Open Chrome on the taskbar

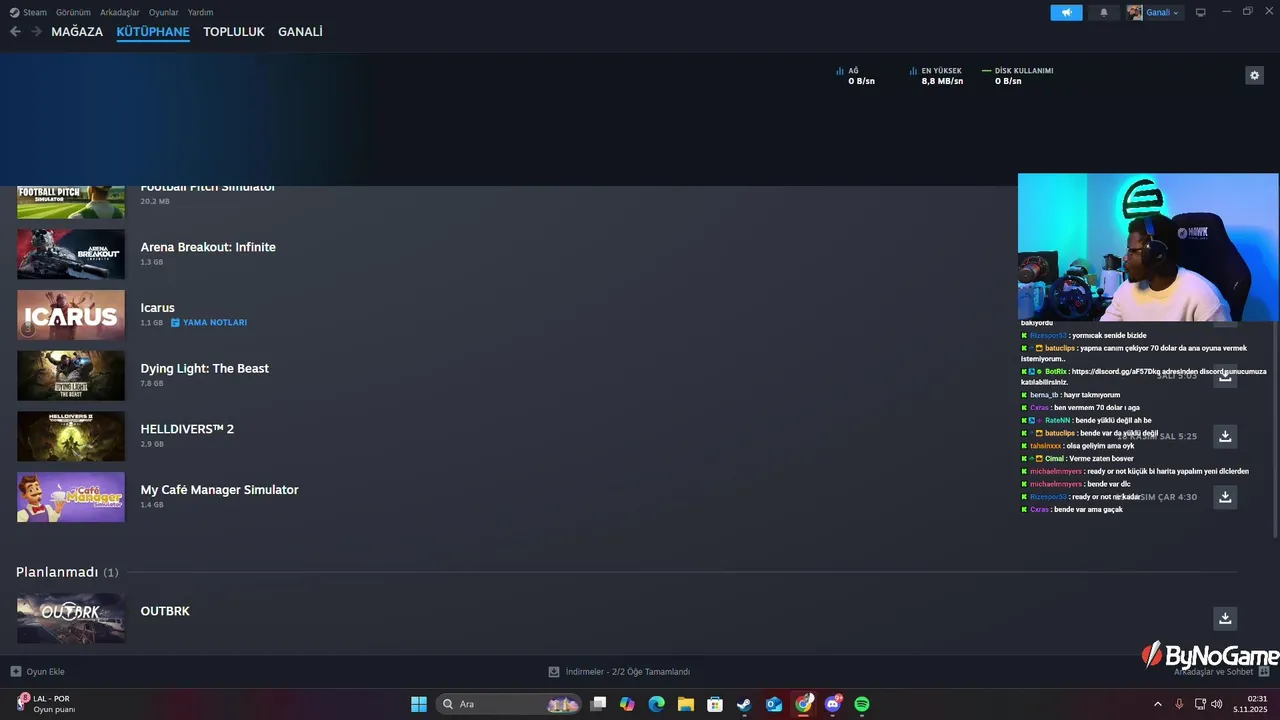[x=804, y=704]
